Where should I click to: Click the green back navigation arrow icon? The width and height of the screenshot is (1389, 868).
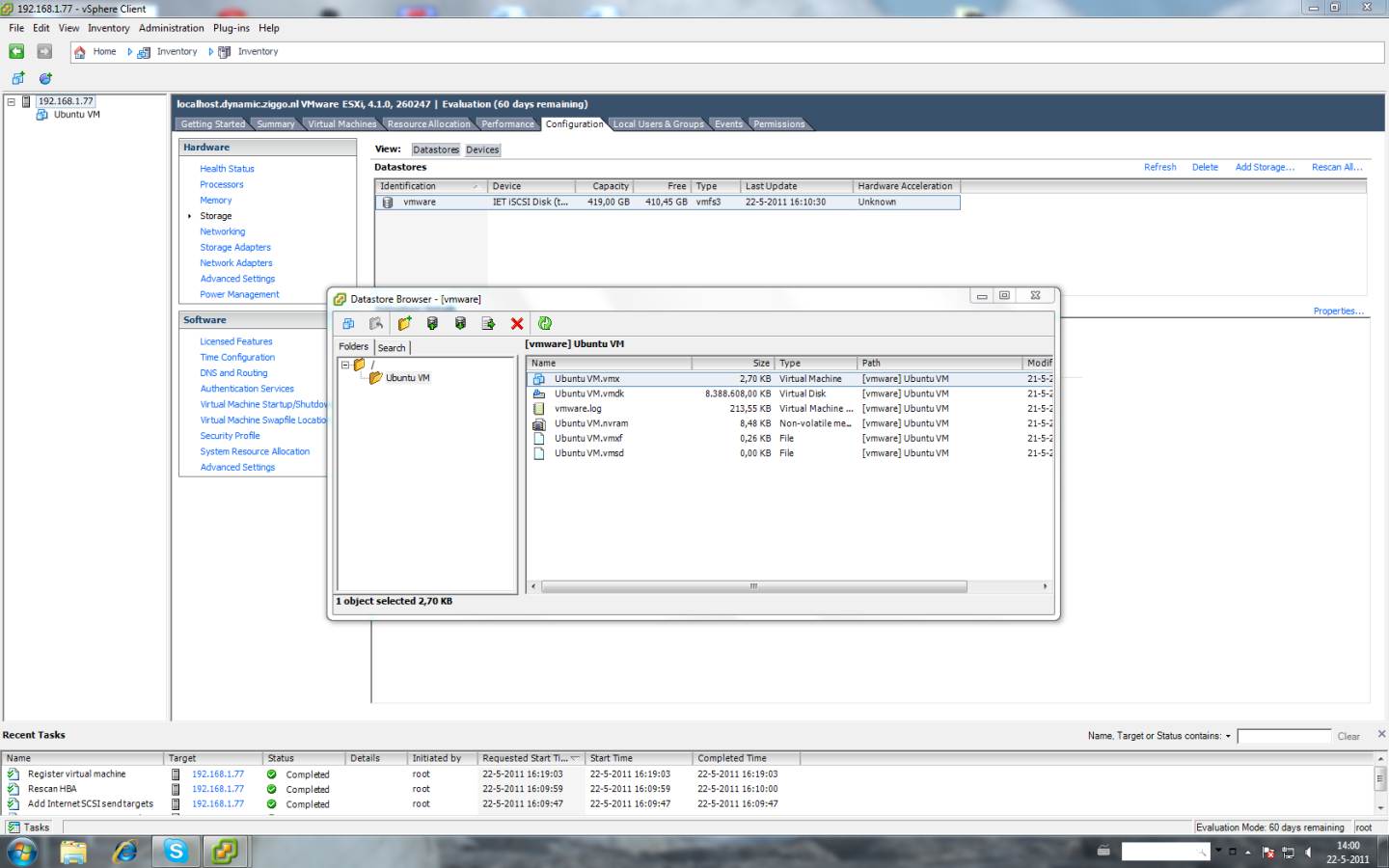(16, 51)
